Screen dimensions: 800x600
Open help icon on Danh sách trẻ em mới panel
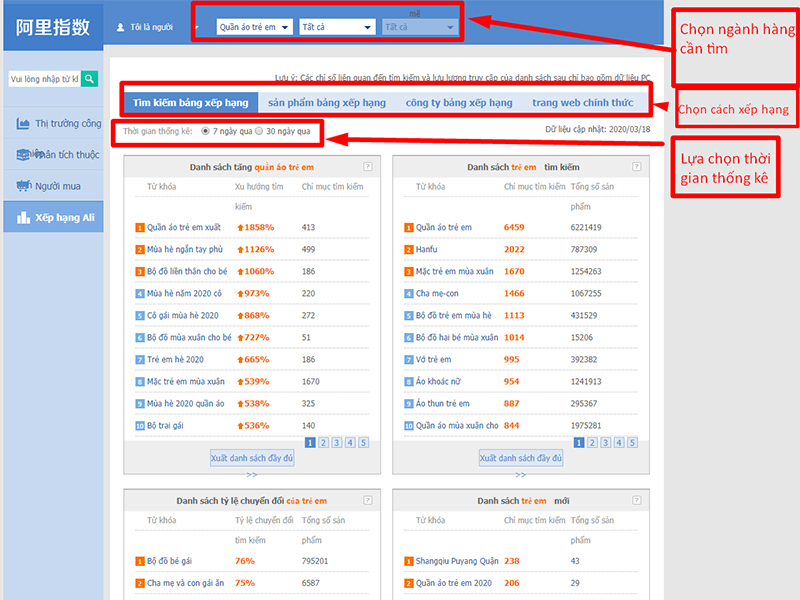637,501
